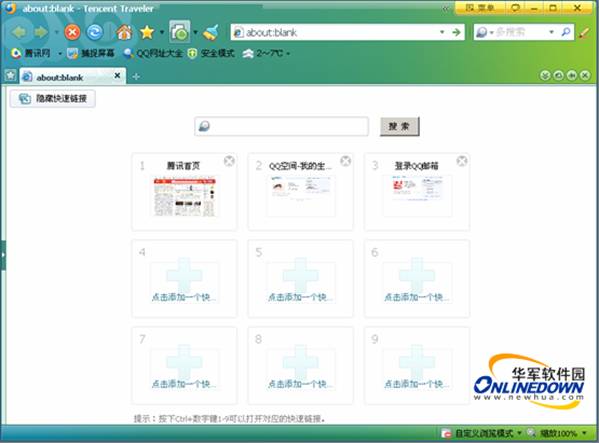Expand the navigation history dropdown arrow
Screen dimensions: 599x443
coord(57,32)
